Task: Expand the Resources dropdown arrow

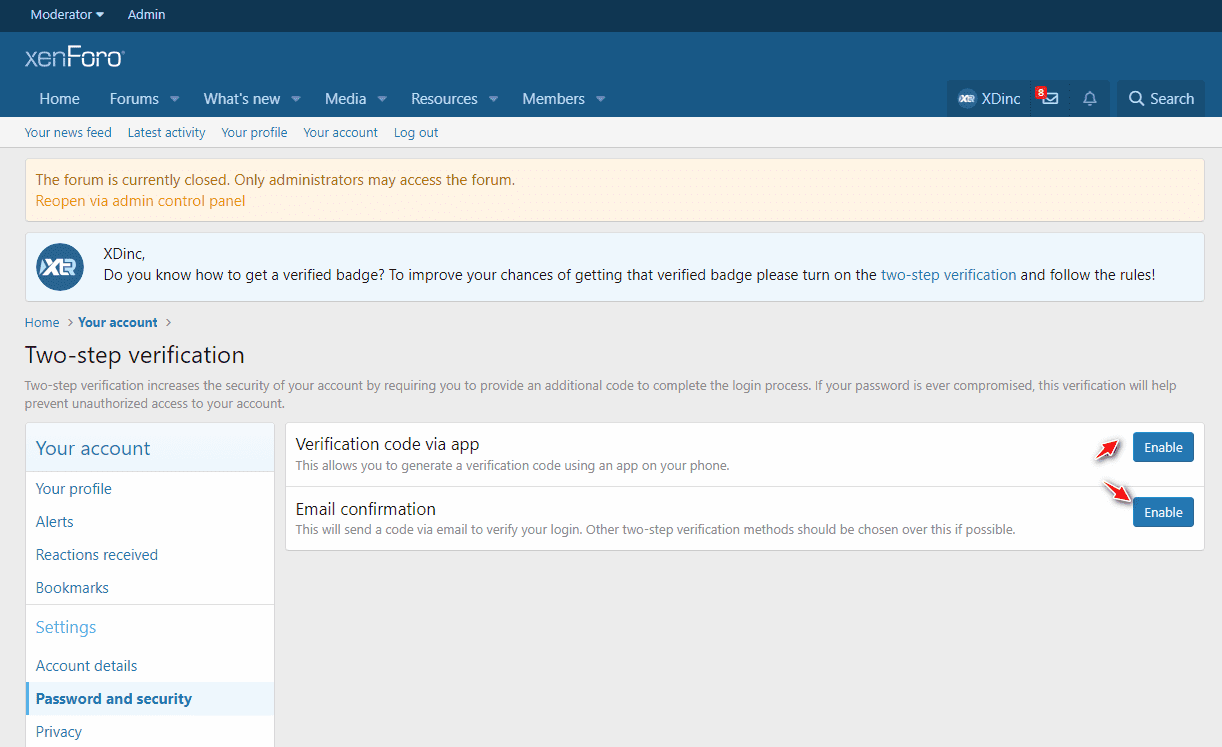Action: tap(494, 99)
